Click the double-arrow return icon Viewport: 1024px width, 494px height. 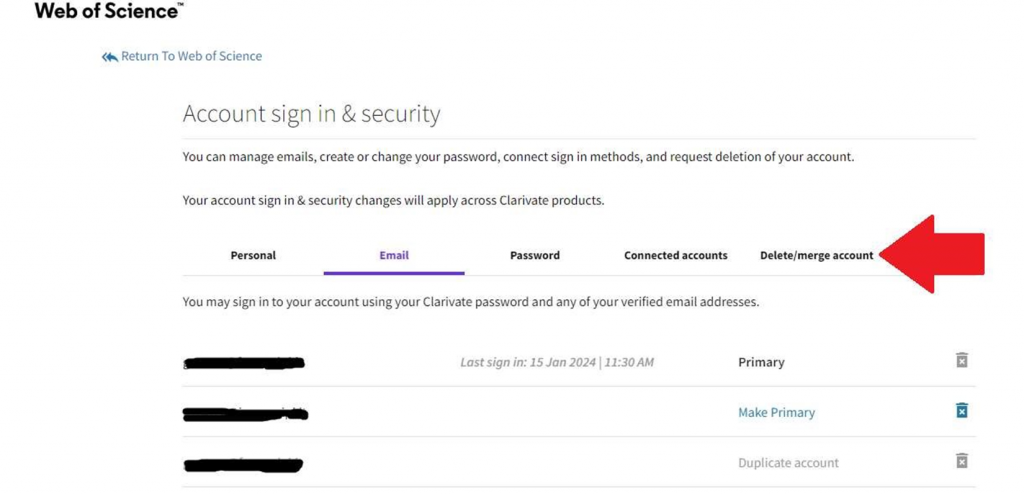(109, 57)
